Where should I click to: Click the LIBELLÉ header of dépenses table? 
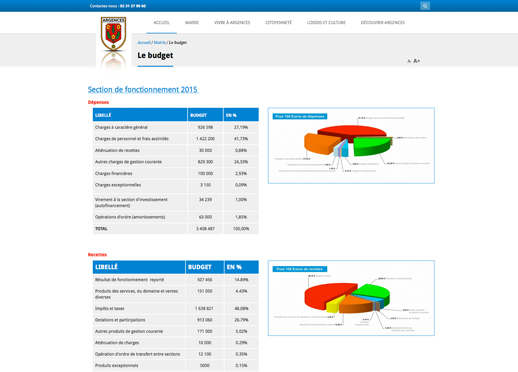pos(140,115)
